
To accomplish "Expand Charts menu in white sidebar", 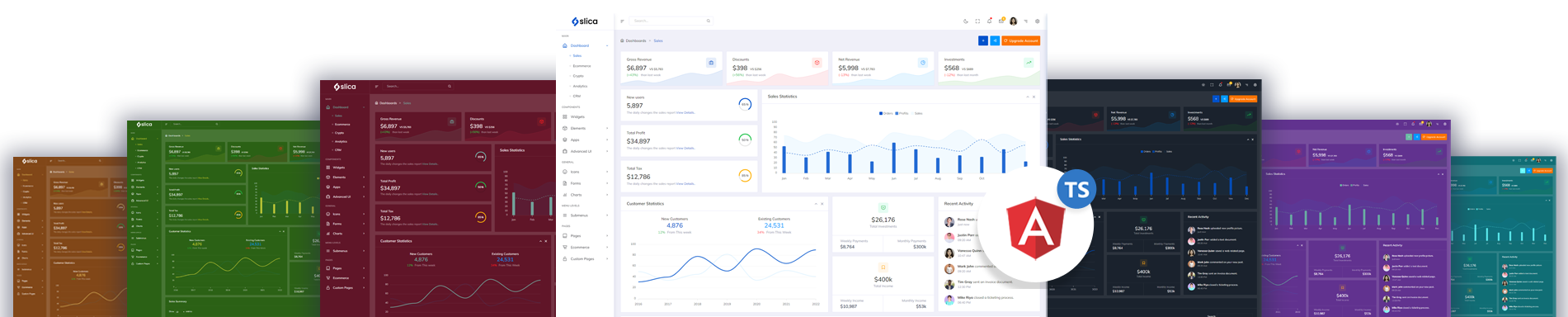I will [x=586, y=195].
